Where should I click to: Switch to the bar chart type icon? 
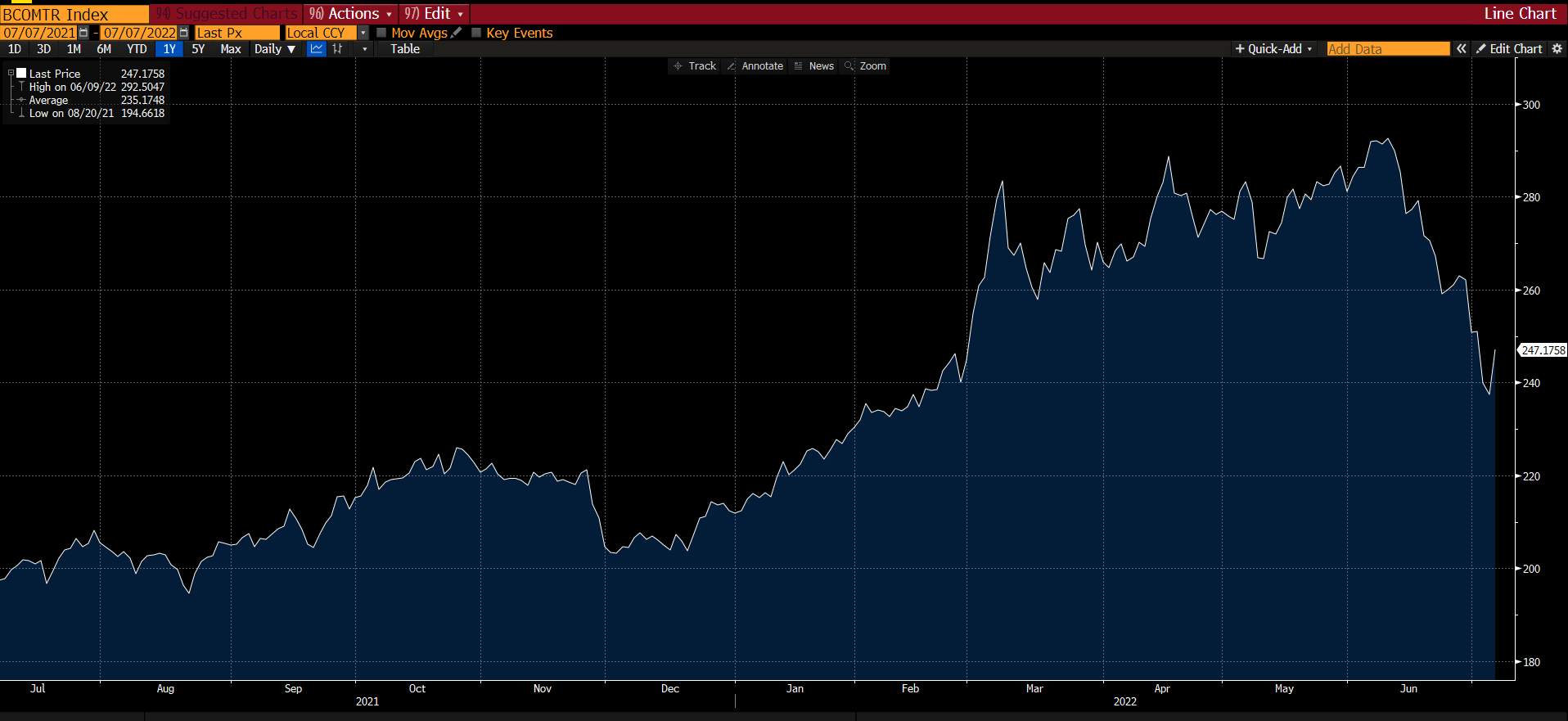coord(337,49)
